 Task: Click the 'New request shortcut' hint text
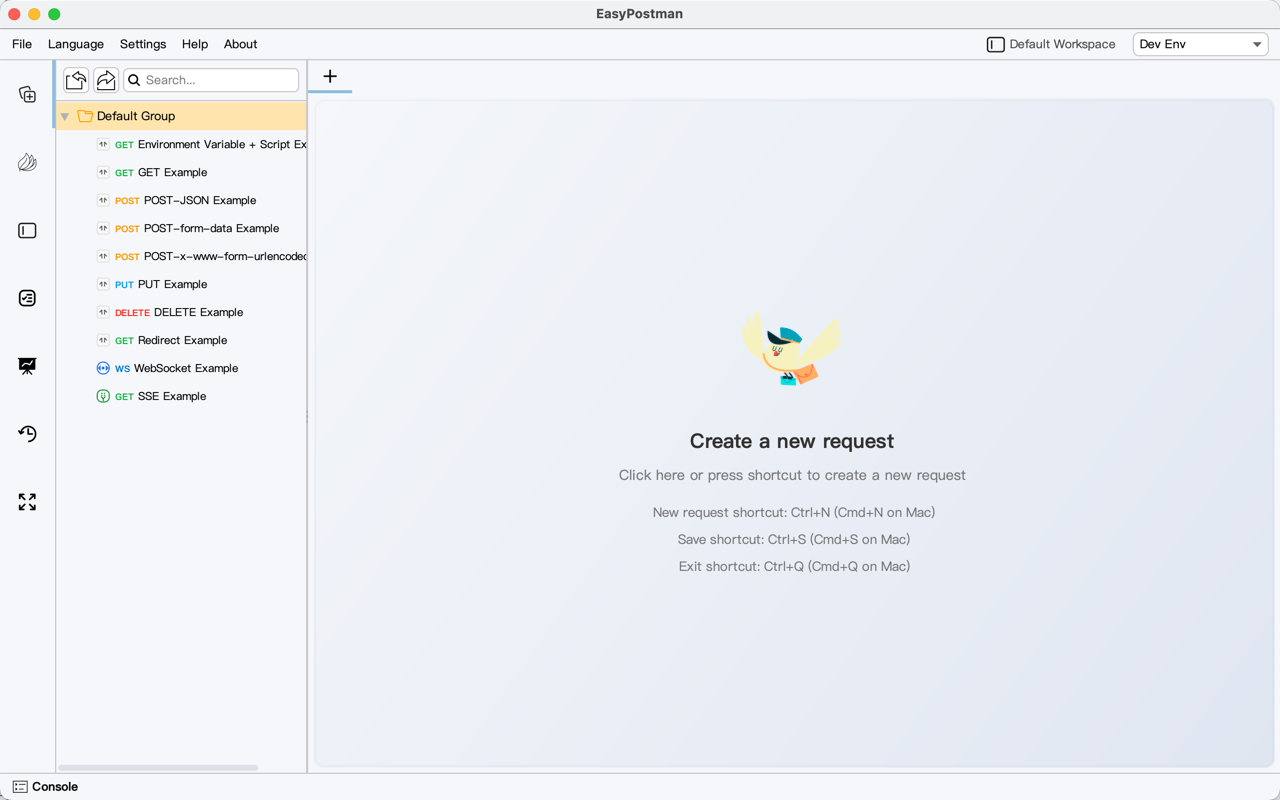(794, 512)
